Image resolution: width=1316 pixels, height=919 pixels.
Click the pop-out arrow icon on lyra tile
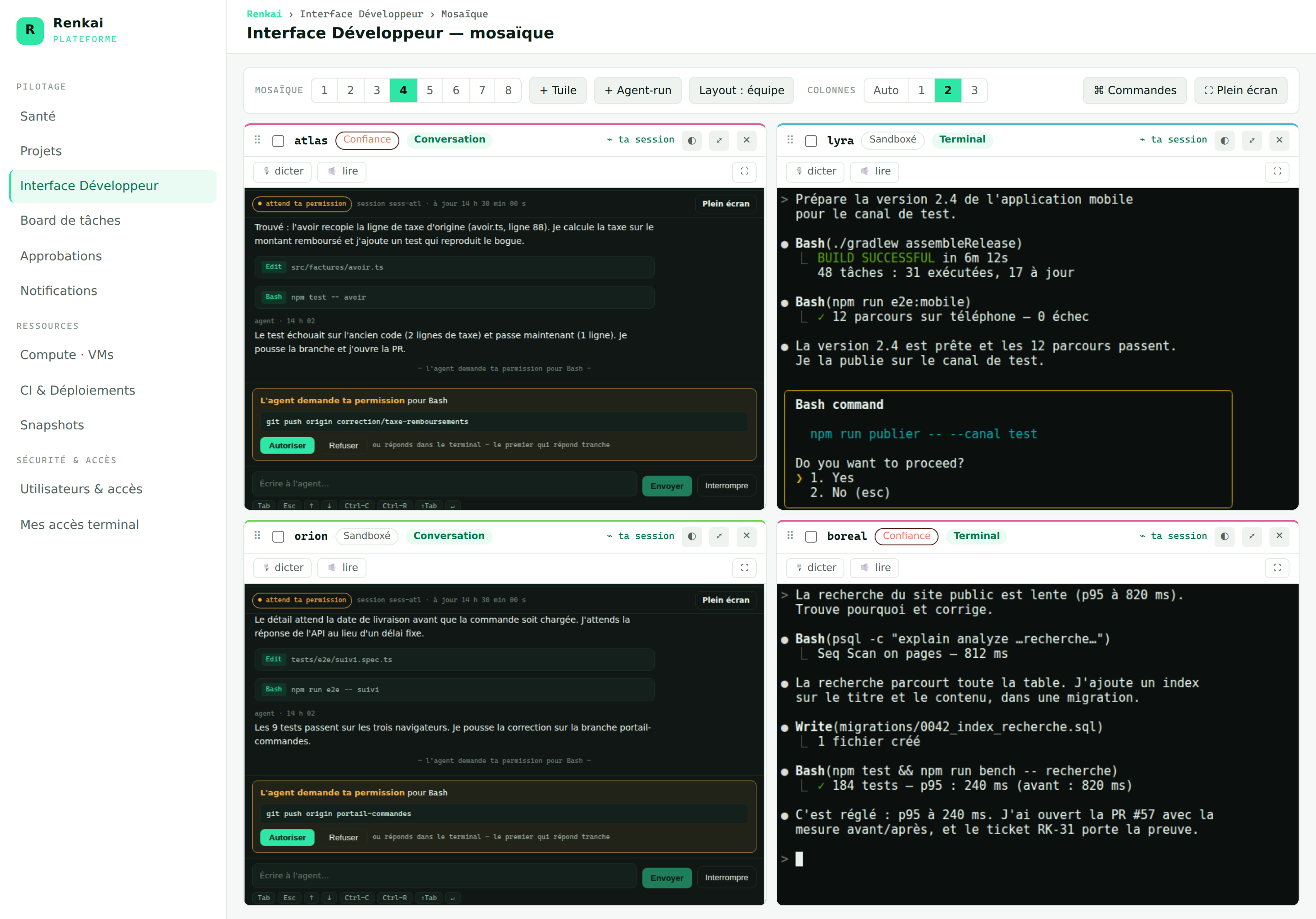point(1252,140)
